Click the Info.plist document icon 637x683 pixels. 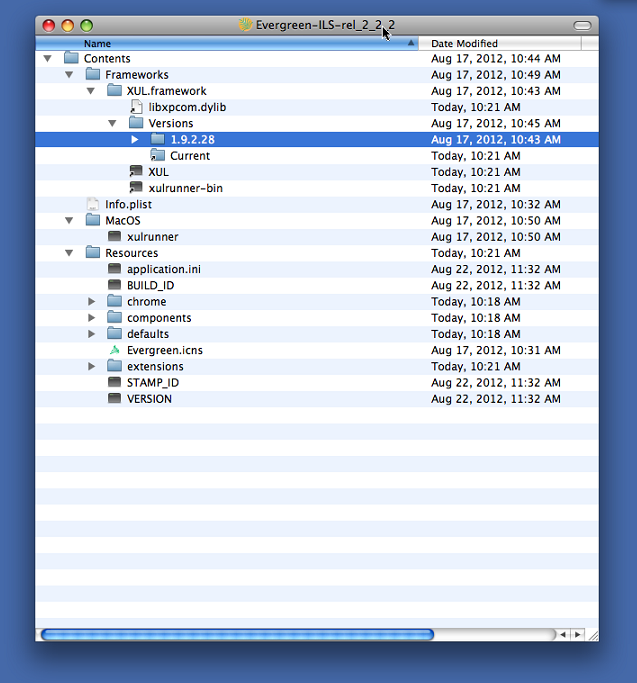(93, 204)
